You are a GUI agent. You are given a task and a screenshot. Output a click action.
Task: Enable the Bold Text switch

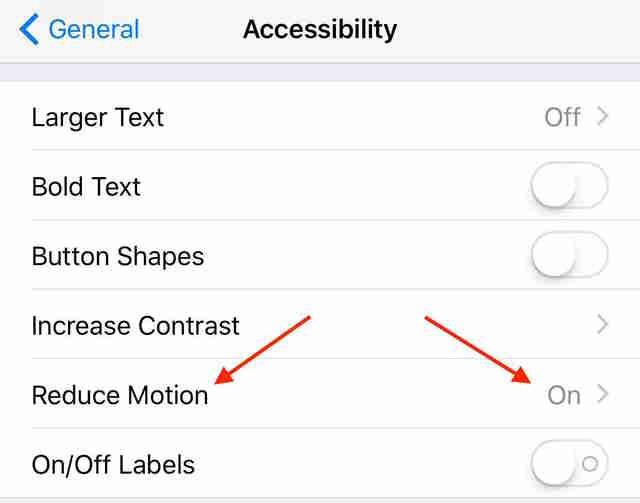click(x=569, y=185)
